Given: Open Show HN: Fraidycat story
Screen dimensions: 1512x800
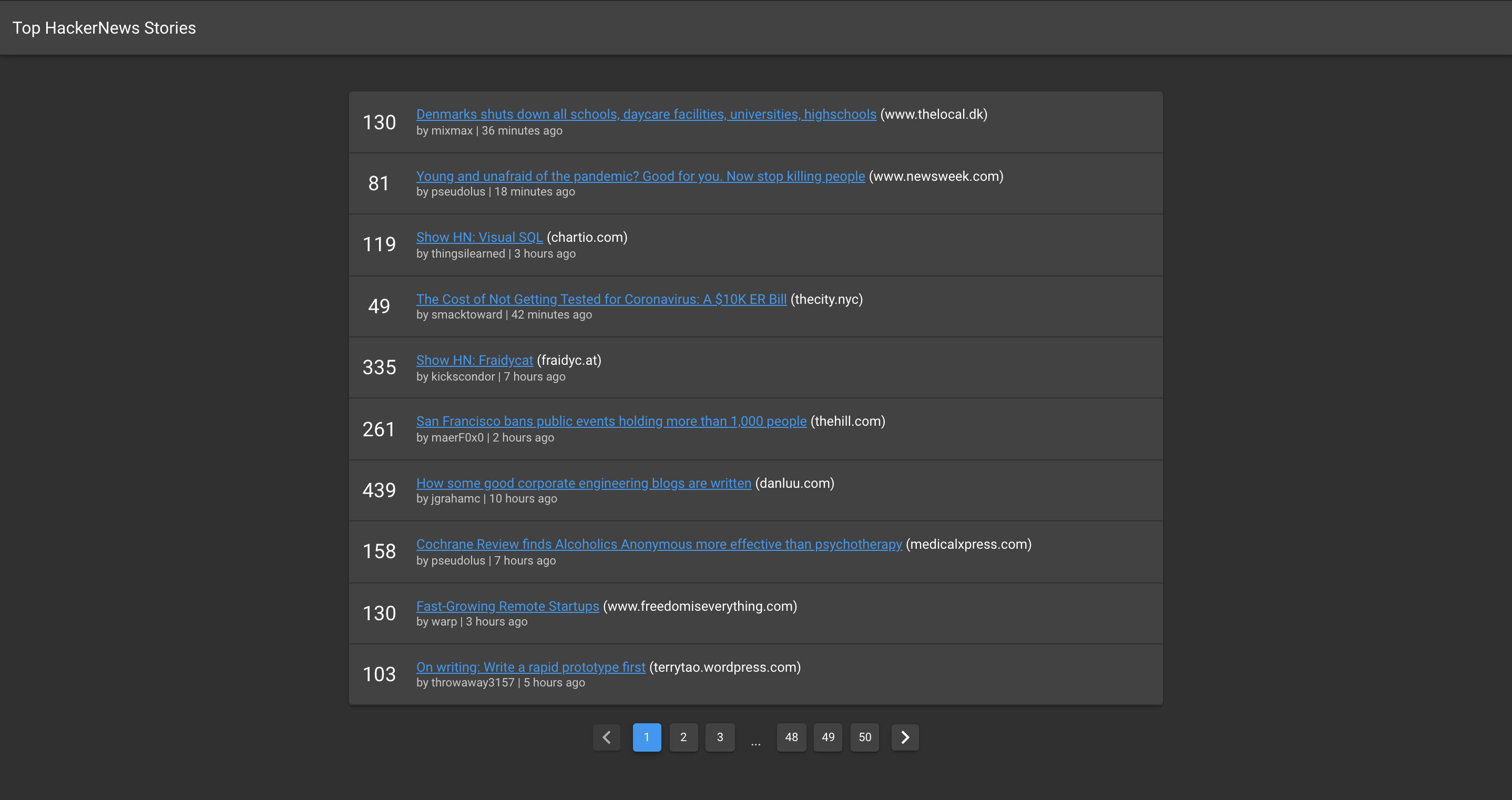Looking at the screenshot, I should pos(474,360).
